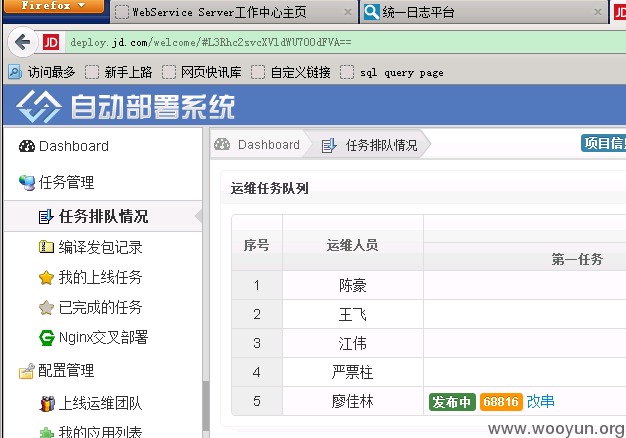The width and height of the screenshot is (626, 438).
Task: Open the 新手上路 bookmark
Action: point(119,72)
